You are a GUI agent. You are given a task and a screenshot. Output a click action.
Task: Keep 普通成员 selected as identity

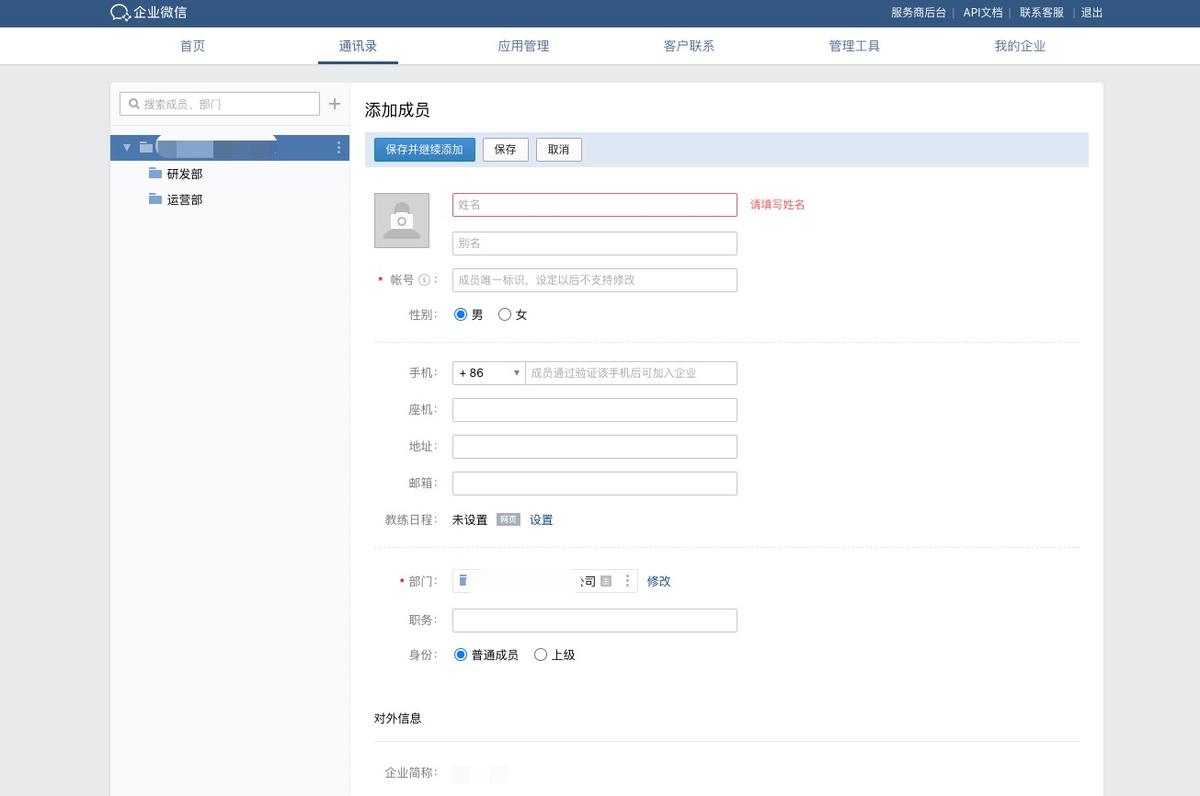(x=458, y=654)
